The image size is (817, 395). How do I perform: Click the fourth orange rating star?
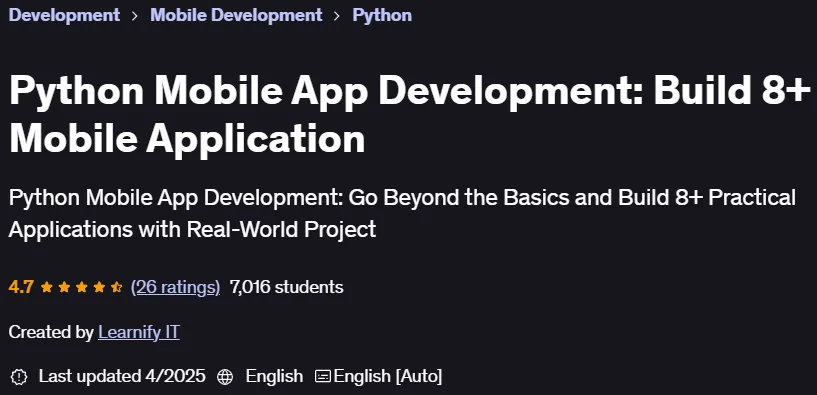[x=99, y=287]
